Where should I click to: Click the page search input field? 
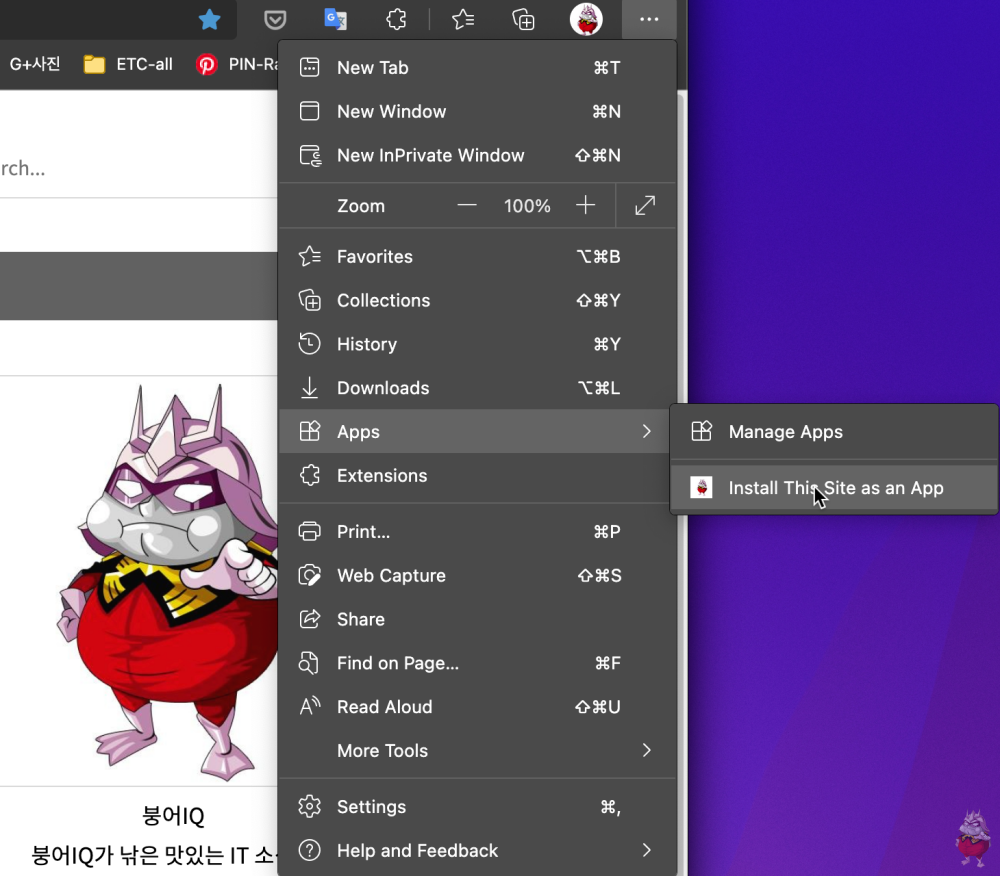click(x=138, y=168)
